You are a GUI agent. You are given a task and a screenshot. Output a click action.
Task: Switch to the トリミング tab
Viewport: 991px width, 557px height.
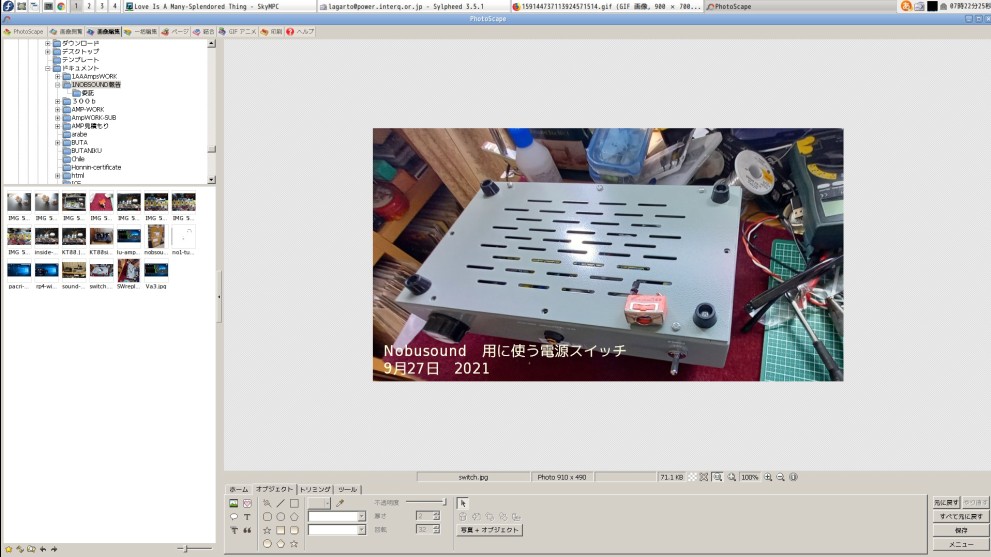tap(316, 489)
